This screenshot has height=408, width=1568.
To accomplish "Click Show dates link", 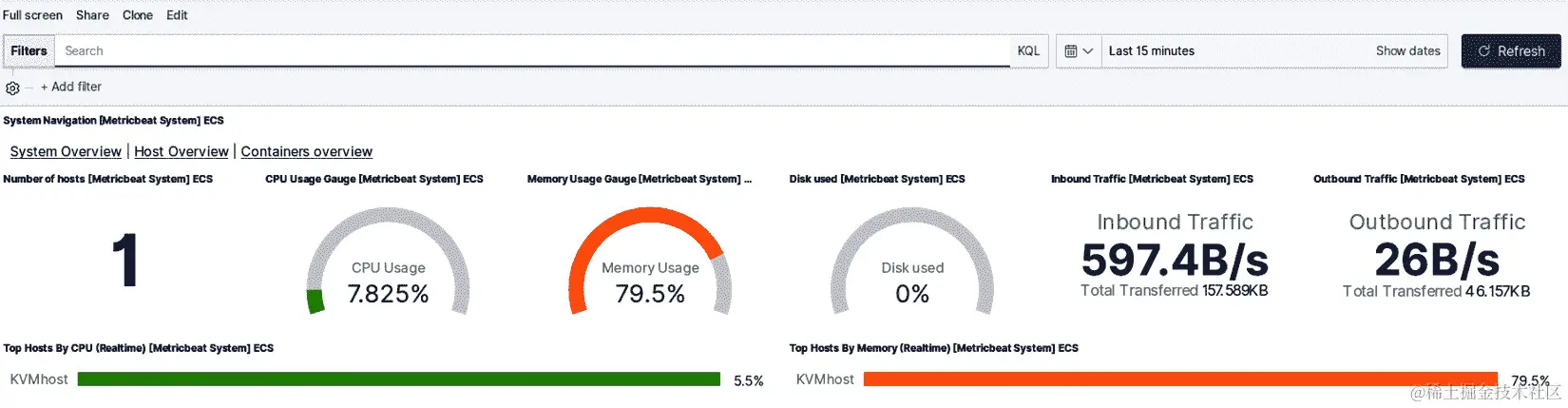I will click(x=1407, y=51).
